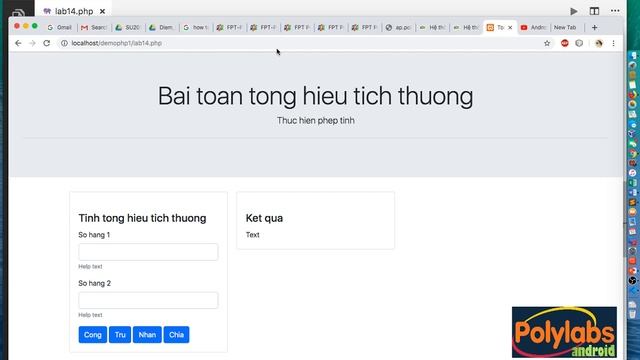This screenshot has width=640, height=360.
Task: Click the Cong button
Action: [x=93, y=335]
